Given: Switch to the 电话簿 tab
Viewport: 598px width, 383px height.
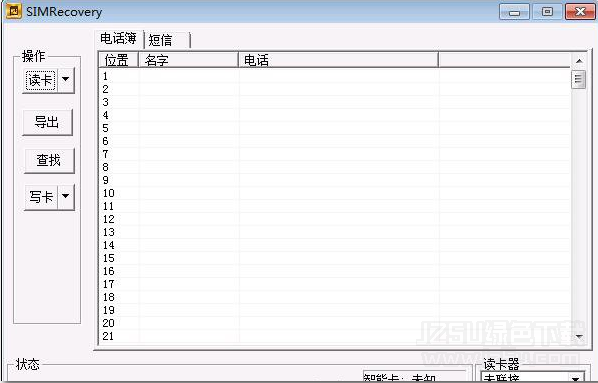Looking at the screenshot, I should pyautogui.click(x=119, y=39).
